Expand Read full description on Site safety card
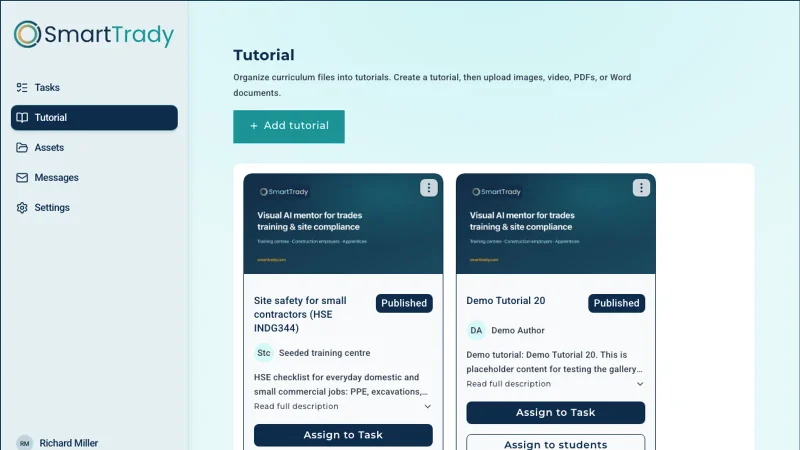Image resolution: width=800 pixels, height=450 pixels. (343, 407)
